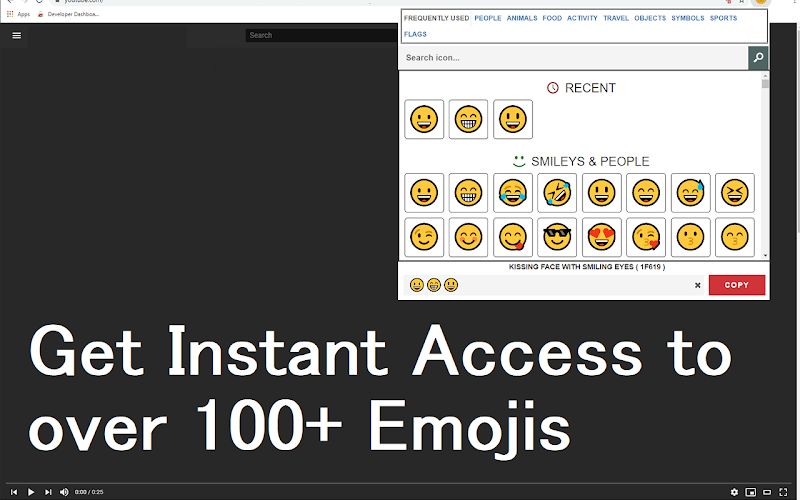
Task: Switch to theater mode
Action: (x=767, y=492)
